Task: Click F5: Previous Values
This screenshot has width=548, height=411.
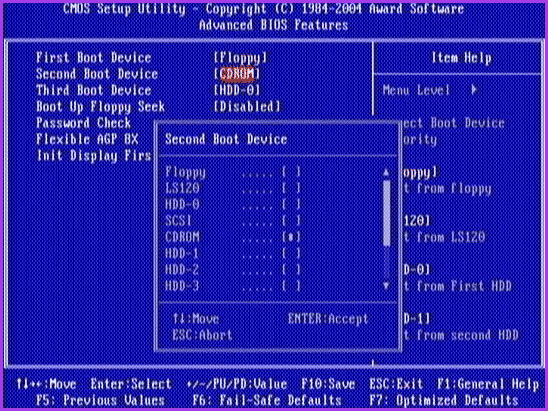Action: pyautogui.click(x=101, y=400)
